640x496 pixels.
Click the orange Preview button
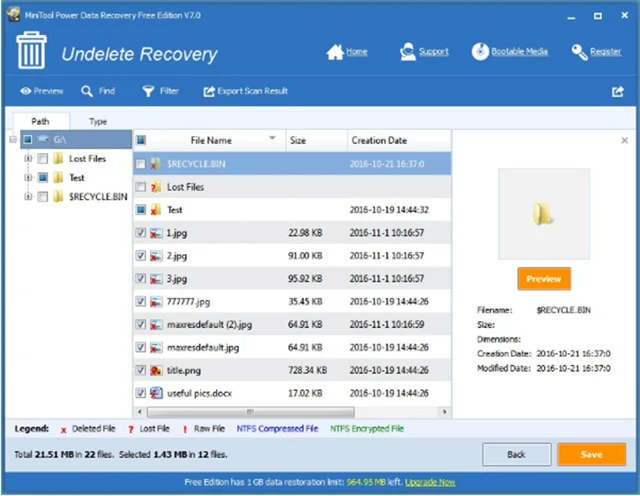pos(544,279)
